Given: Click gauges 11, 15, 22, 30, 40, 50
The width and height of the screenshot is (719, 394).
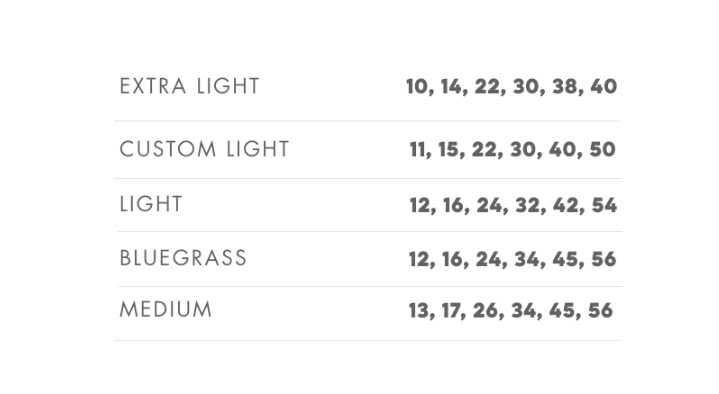Looking at the screenshot, I should [512, 150].
